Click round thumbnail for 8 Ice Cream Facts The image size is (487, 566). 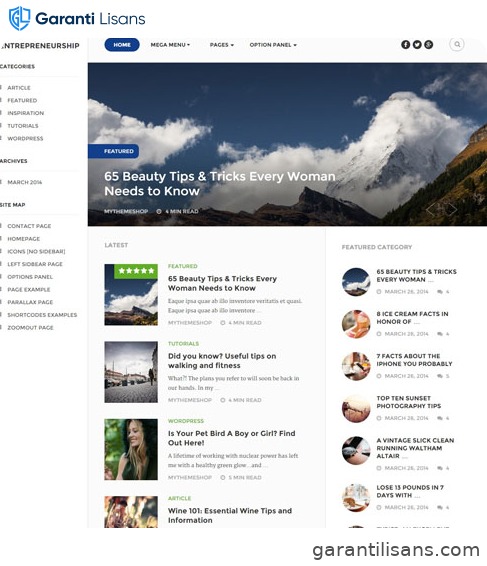click(x=356, y=324)
